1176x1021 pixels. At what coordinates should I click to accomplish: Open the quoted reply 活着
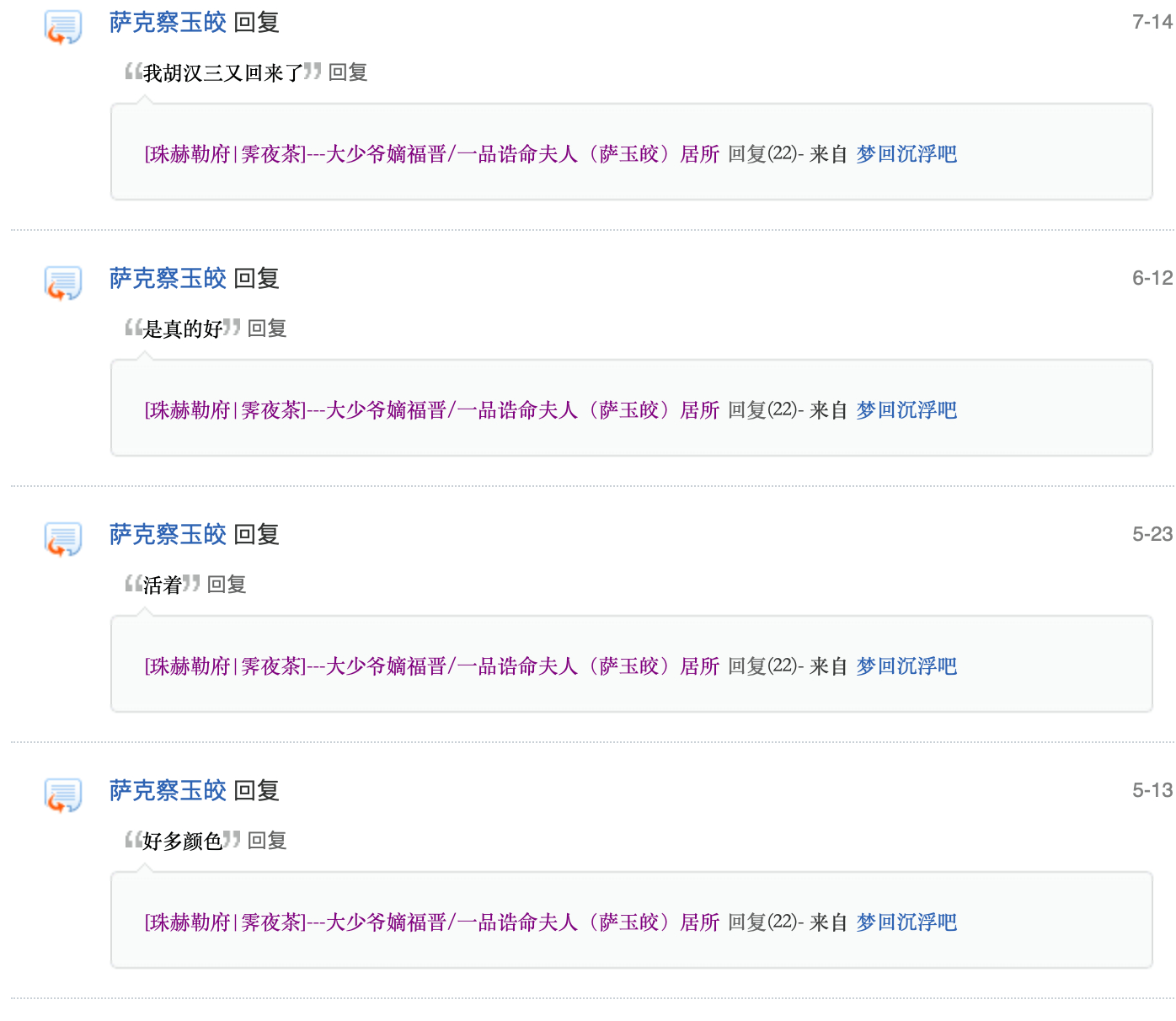[163, 585]
